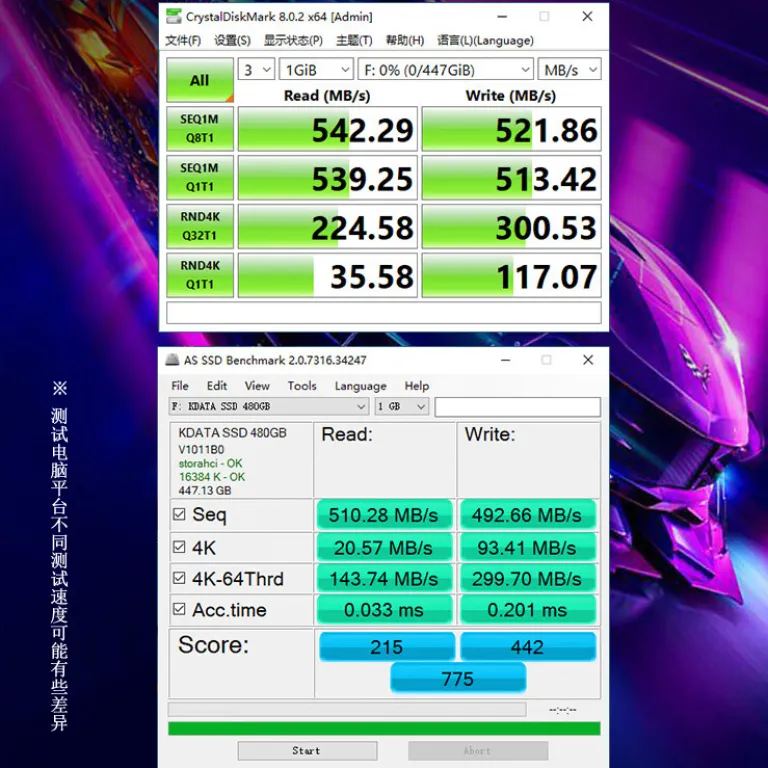Screen dimensions: 768x768
Task: Click the V1011B0 firmware text
Action: coord(201,450)
